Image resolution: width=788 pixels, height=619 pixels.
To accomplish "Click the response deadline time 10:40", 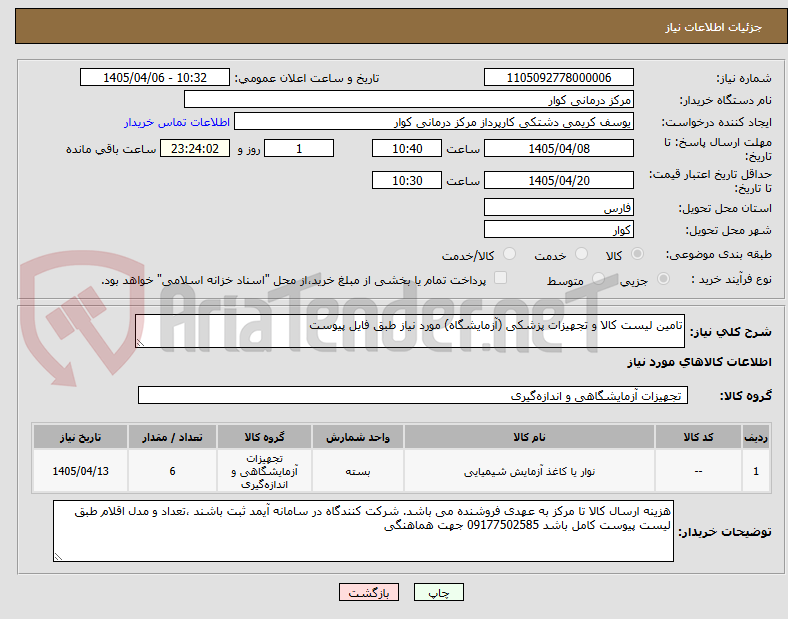I will coord(407,148).
